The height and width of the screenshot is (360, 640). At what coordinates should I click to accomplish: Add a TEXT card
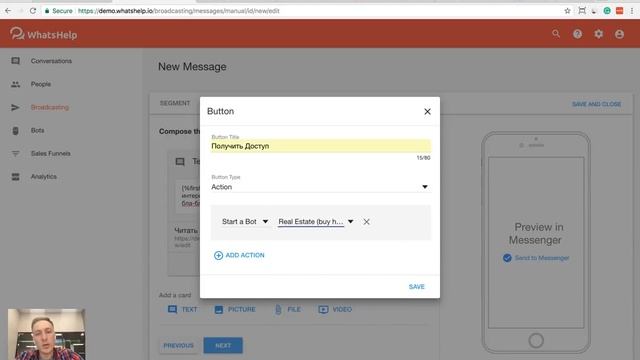click(182, 309)
